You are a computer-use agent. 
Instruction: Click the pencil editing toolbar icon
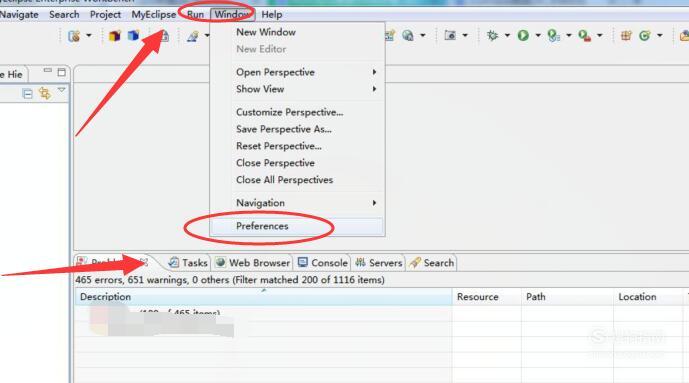pyautogui.click(x=192, y=36)
